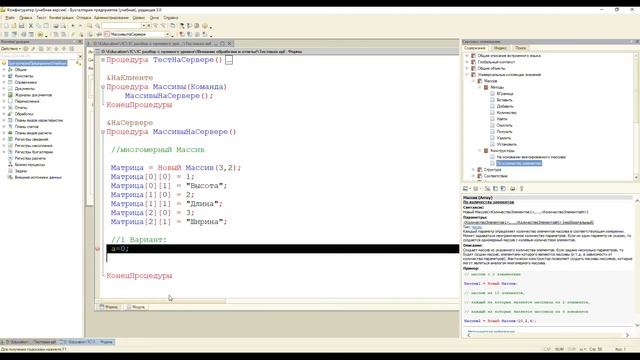Click the New document toolbar icon
This screenshot has height=360, width=640.
[x=6, y=26]
